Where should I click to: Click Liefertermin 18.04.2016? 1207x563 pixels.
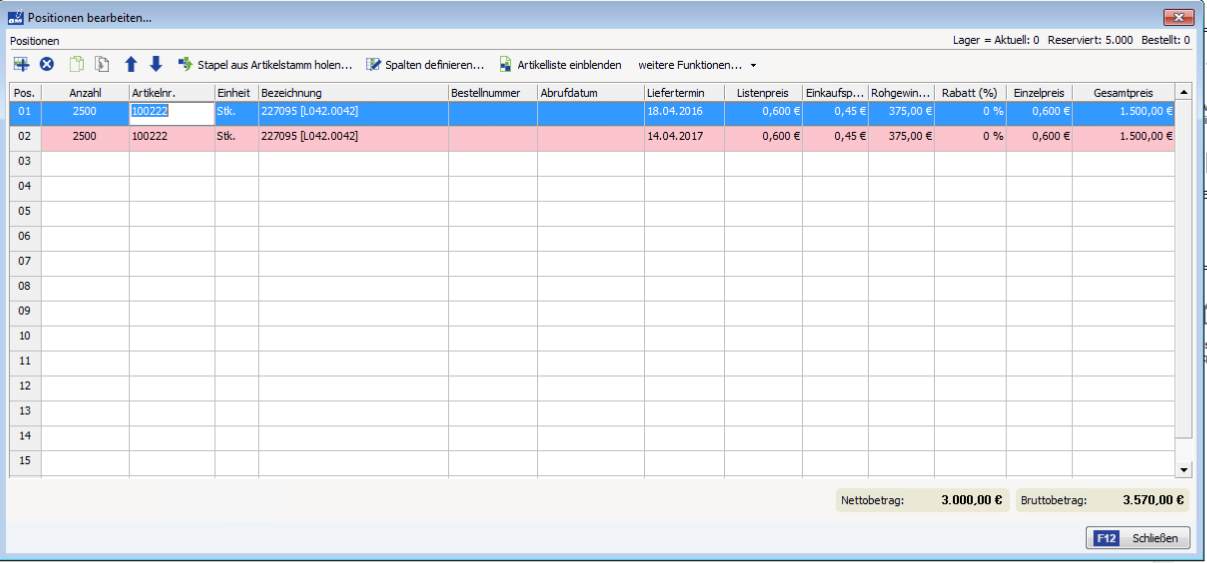point(684,112)
